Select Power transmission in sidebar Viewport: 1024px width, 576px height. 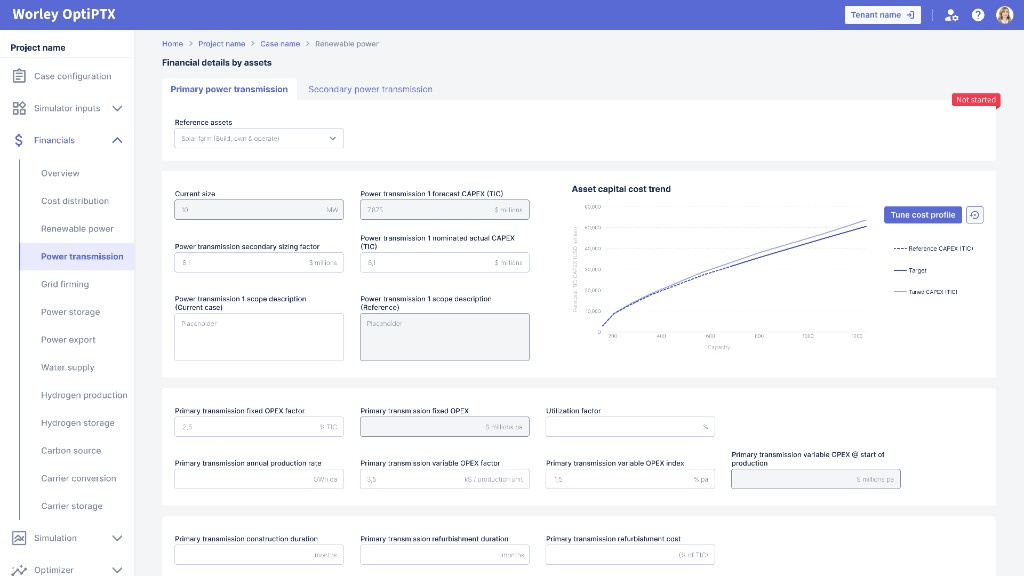77,257
